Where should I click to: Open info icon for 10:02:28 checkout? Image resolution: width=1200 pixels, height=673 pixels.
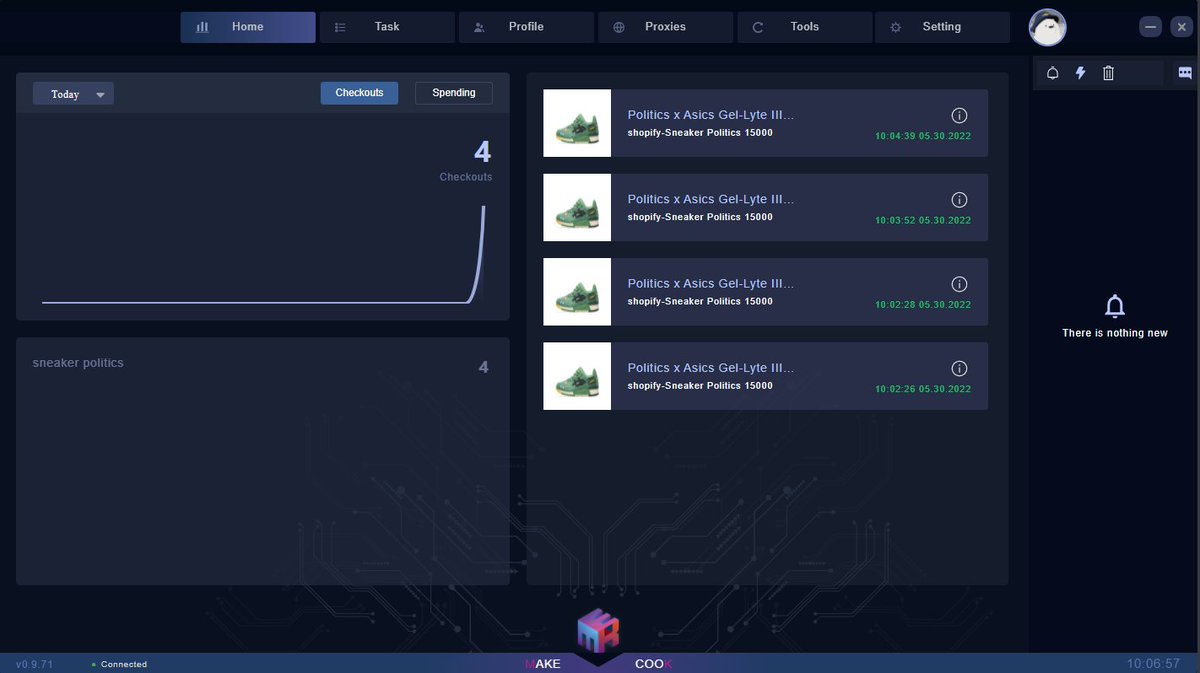(x=959, y=284)
